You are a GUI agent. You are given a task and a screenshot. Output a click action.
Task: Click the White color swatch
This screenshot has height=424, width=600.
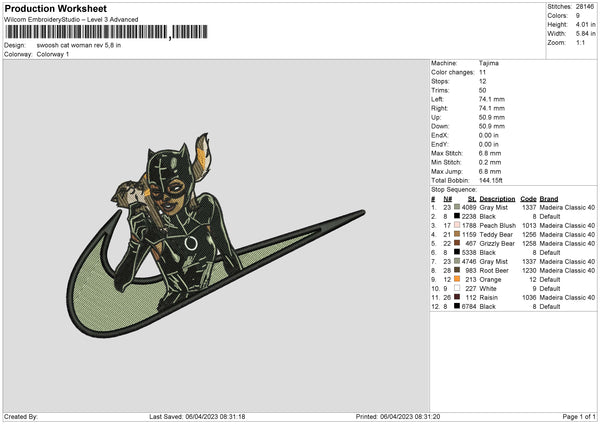click(x=457, y=288)
